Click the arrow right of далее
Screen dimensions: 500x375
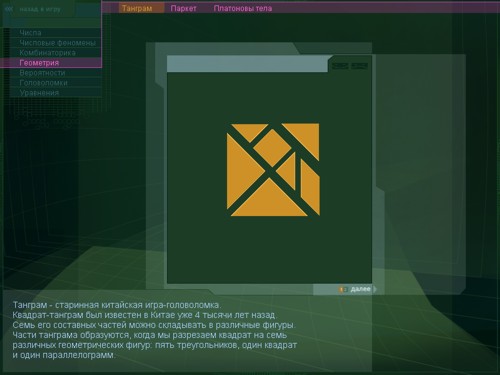pos(375,289)
